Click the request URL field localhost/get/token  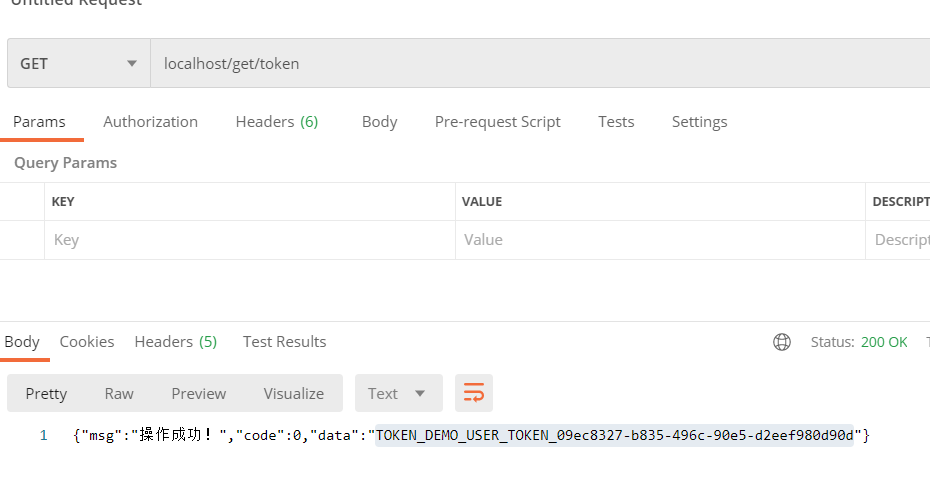point(540,63)
